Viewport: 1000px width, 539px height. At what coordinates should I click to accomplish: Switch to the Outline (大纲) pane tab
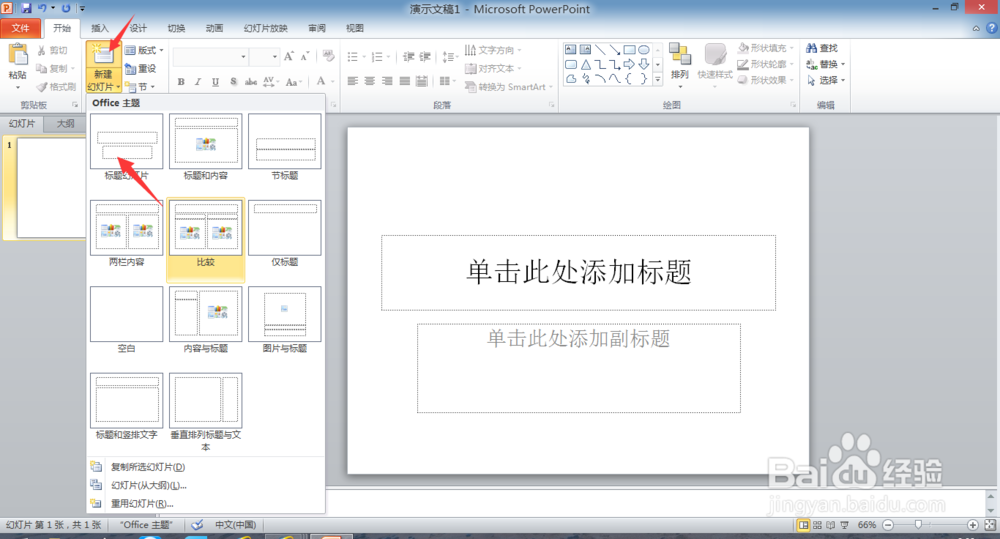[x=65, y=124]
